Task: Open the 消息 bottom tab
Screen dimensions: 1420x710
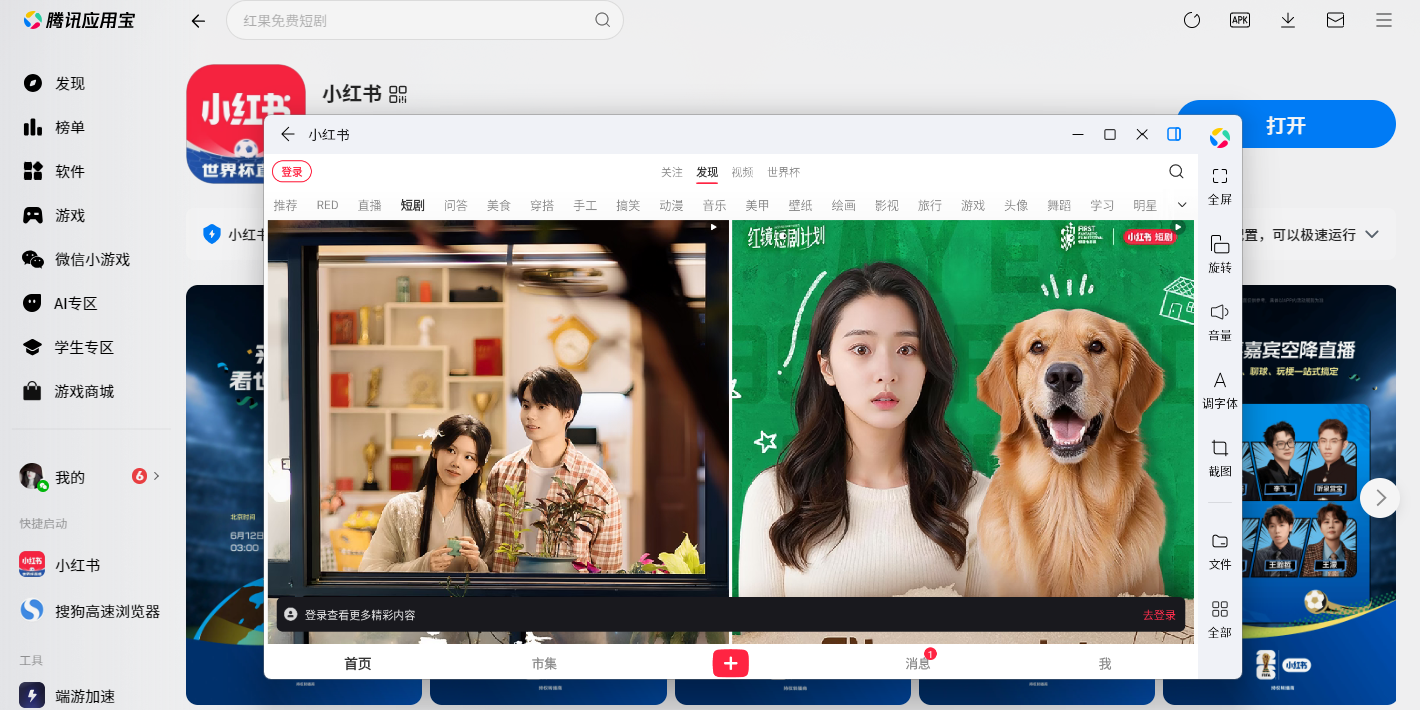Action: coord(918,663)
